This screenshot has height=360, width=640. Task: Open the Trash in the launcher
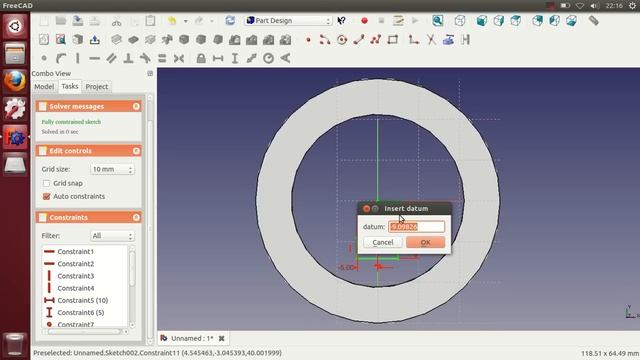point(15,344)
